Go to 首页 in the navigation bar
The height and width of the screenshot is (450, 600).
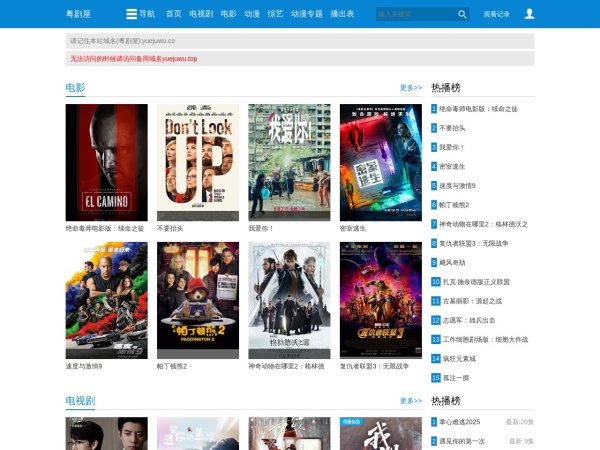pos(173,14)
